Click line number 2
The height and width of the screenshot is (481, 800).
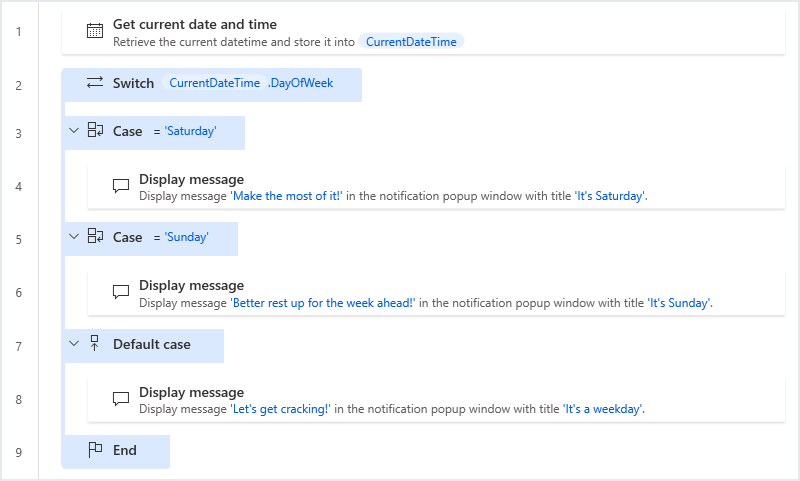pos(19,86)
